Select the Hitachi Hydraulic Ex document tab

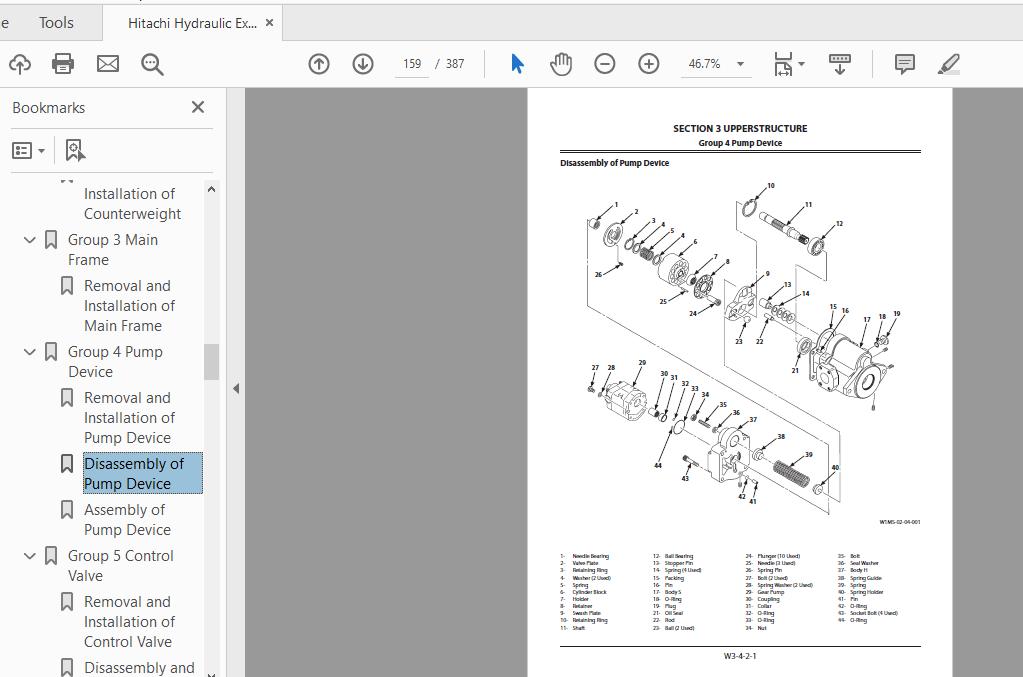(192, 22)
